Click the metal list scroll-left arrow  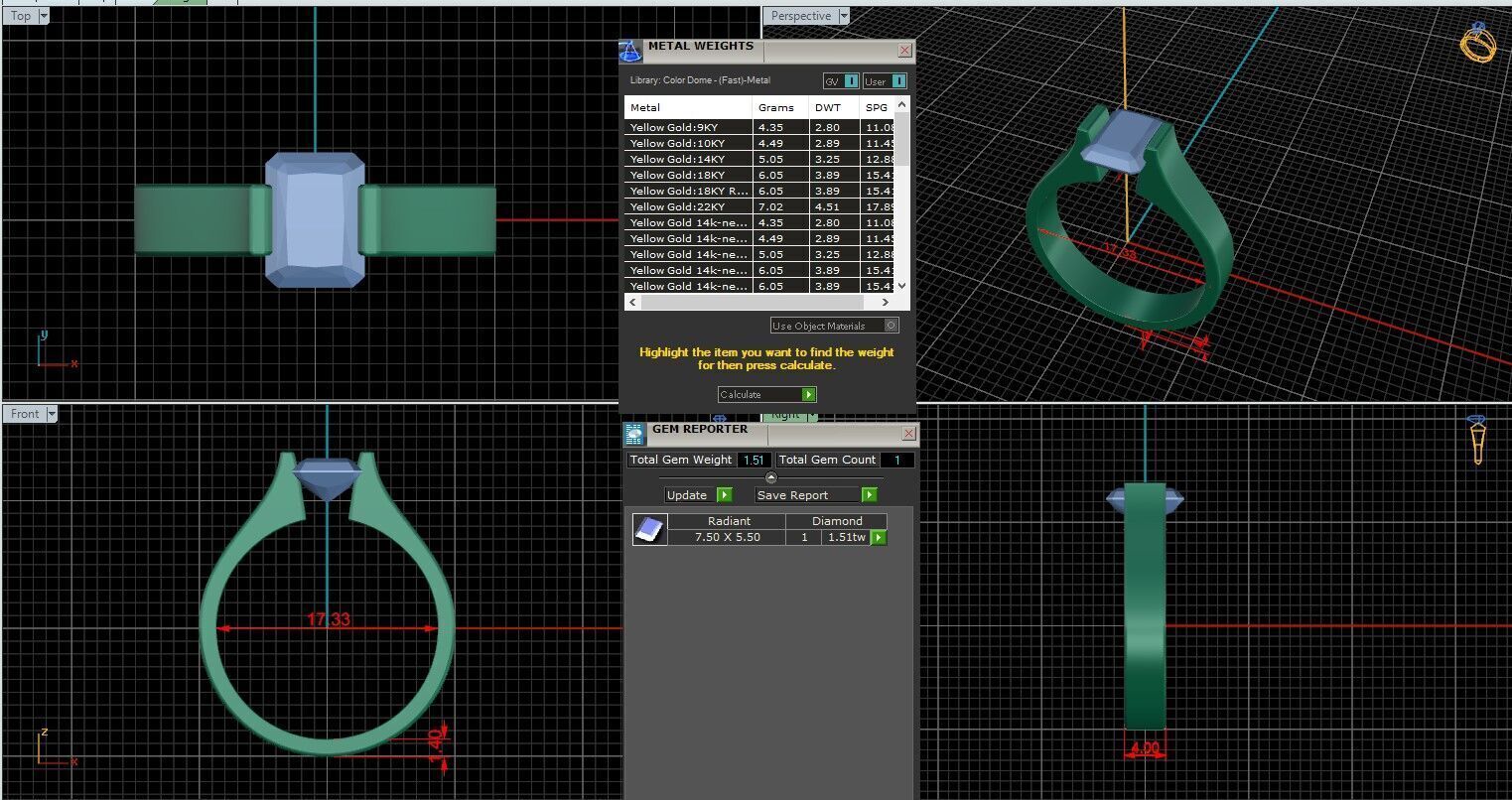point(632,302)
